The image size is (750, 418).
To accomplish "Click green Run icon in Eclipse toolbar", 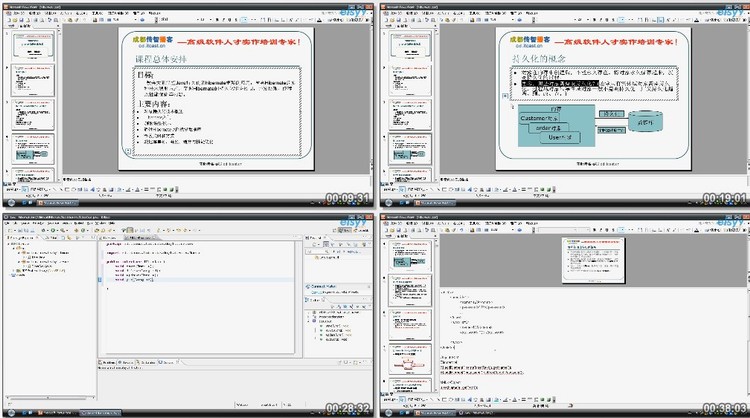I will point(53,230).
